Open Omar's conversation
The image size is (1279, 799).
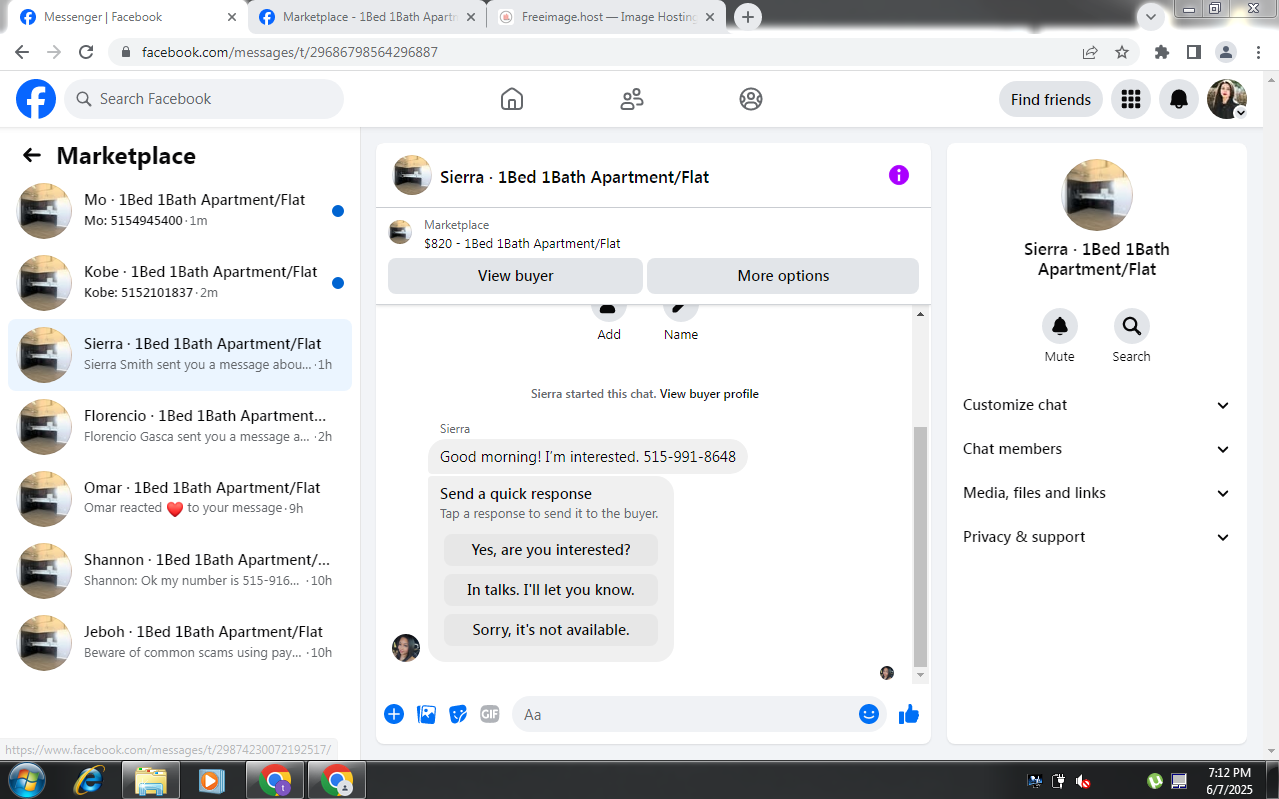pos(180,499)
